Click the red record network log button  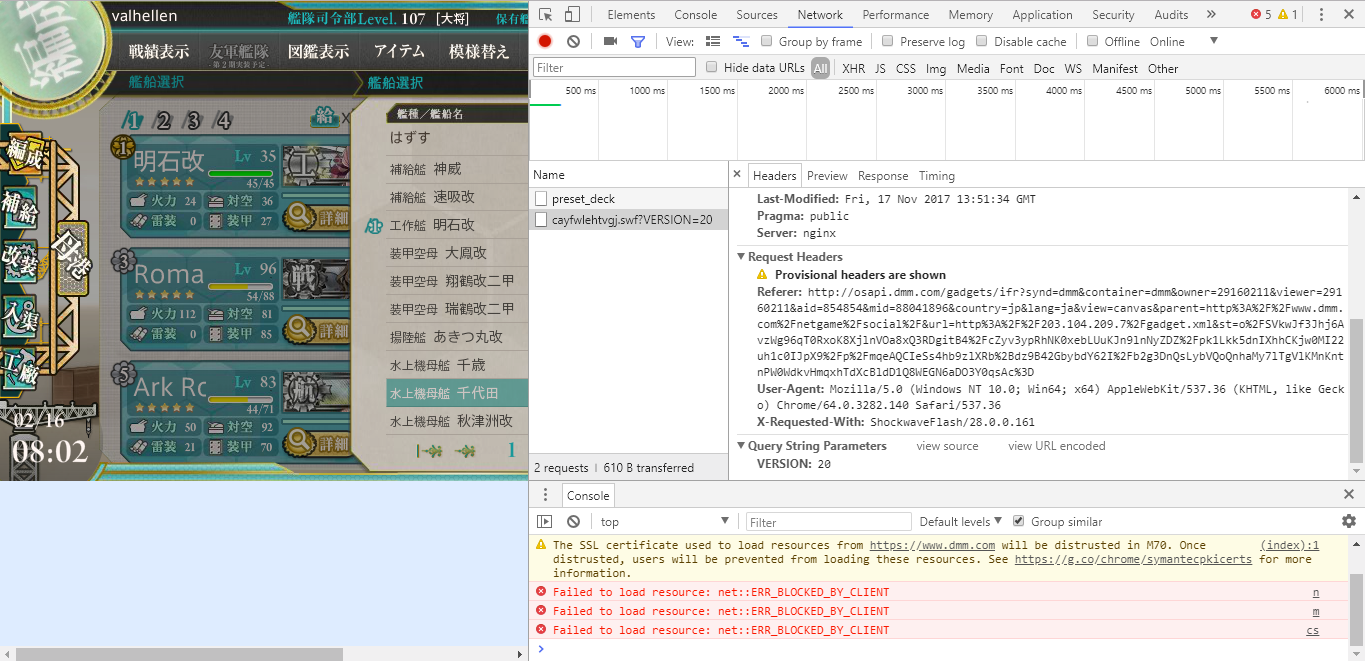pos(545,41)
